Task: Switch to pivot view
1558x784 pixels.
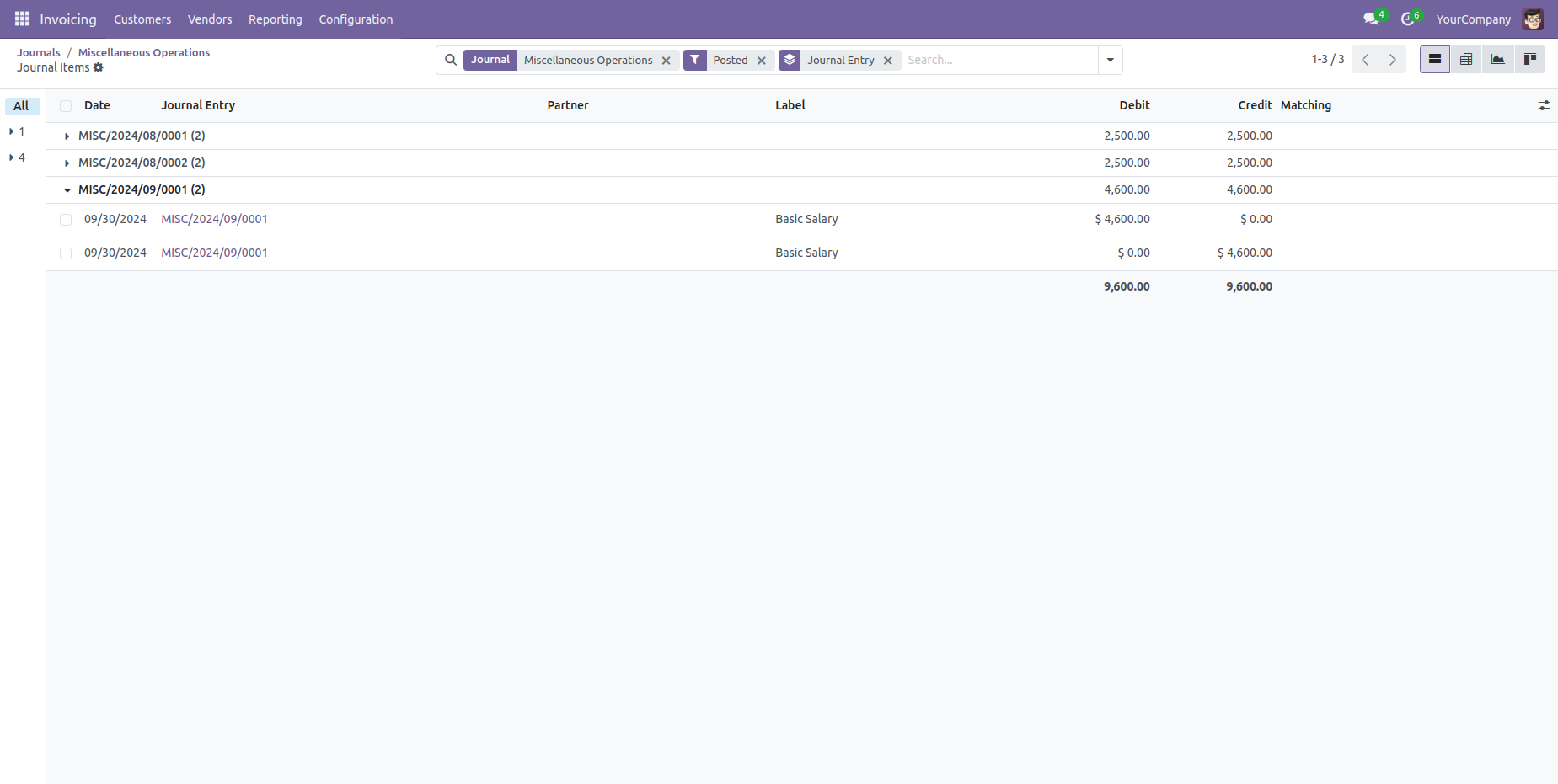Action: 1466,60
